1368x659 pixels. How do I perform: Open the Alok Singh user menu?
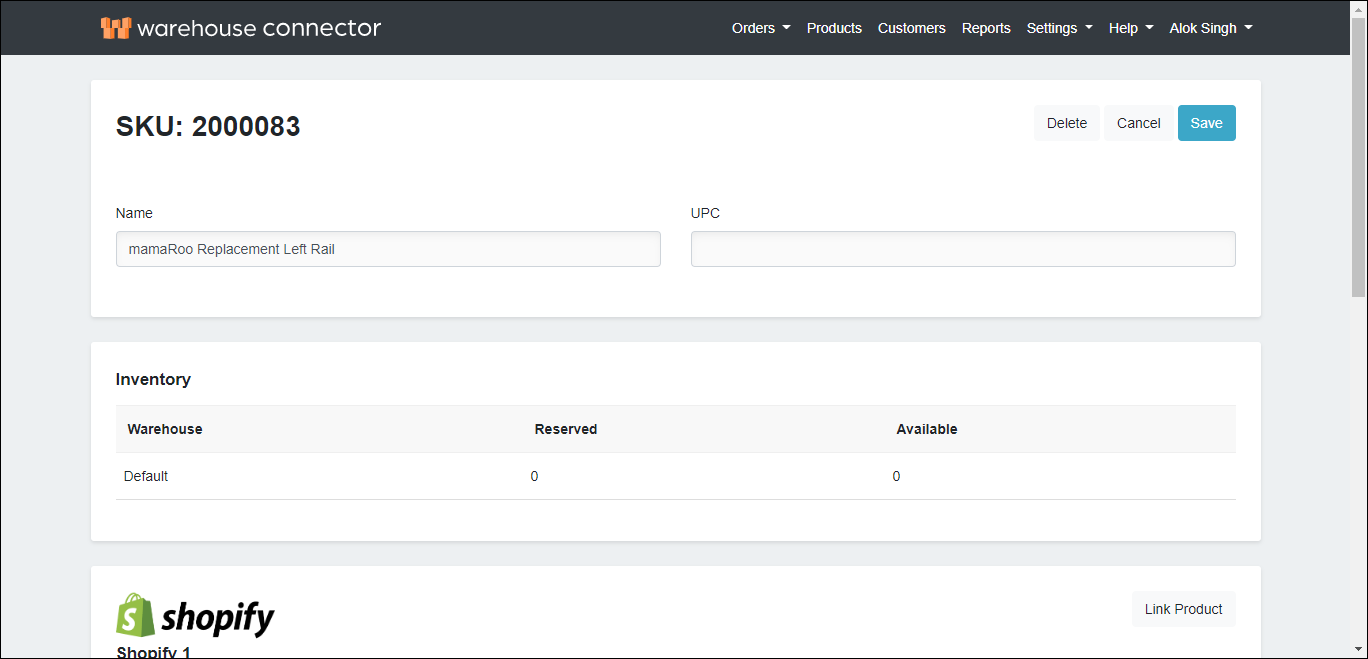[x=1210, y=28]
